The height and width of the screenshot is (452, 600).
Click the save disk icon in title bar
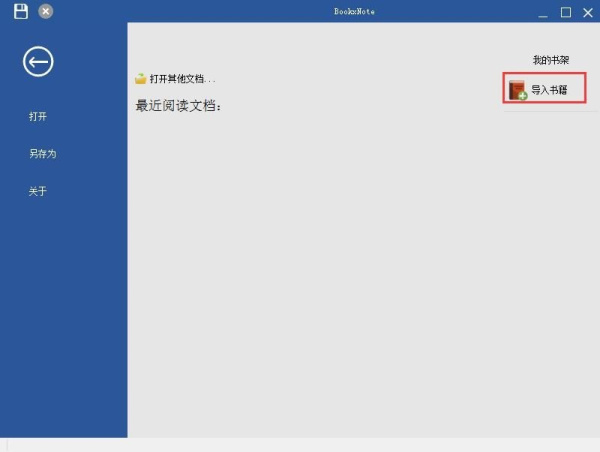coord(20,11)
